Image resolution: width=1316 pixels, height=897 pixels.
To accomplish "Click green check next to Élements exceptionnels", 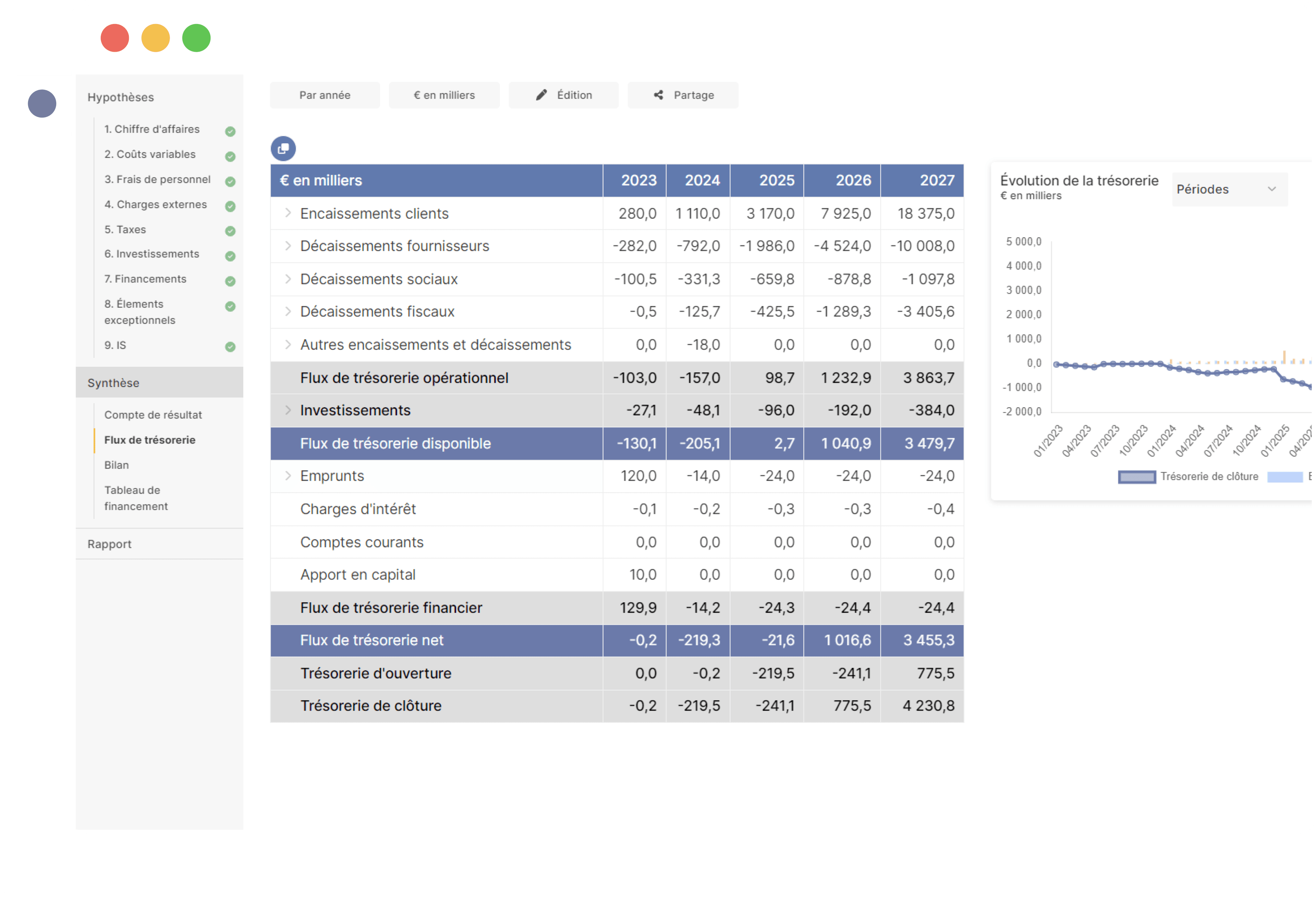I will coord(230,306).
